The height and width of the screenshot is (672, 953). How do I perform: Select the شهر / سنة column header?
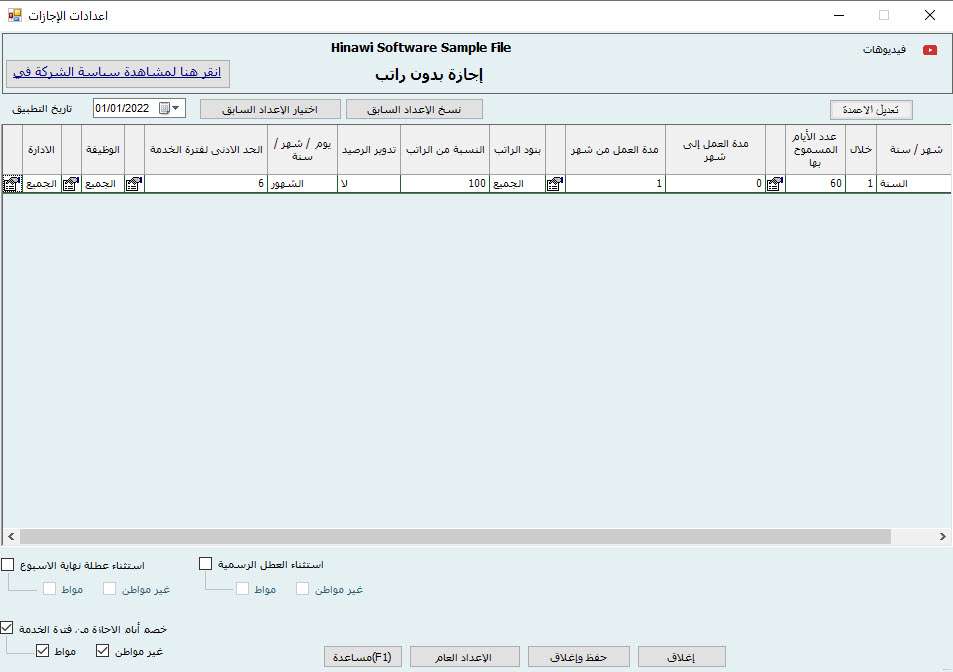point(915,149)
